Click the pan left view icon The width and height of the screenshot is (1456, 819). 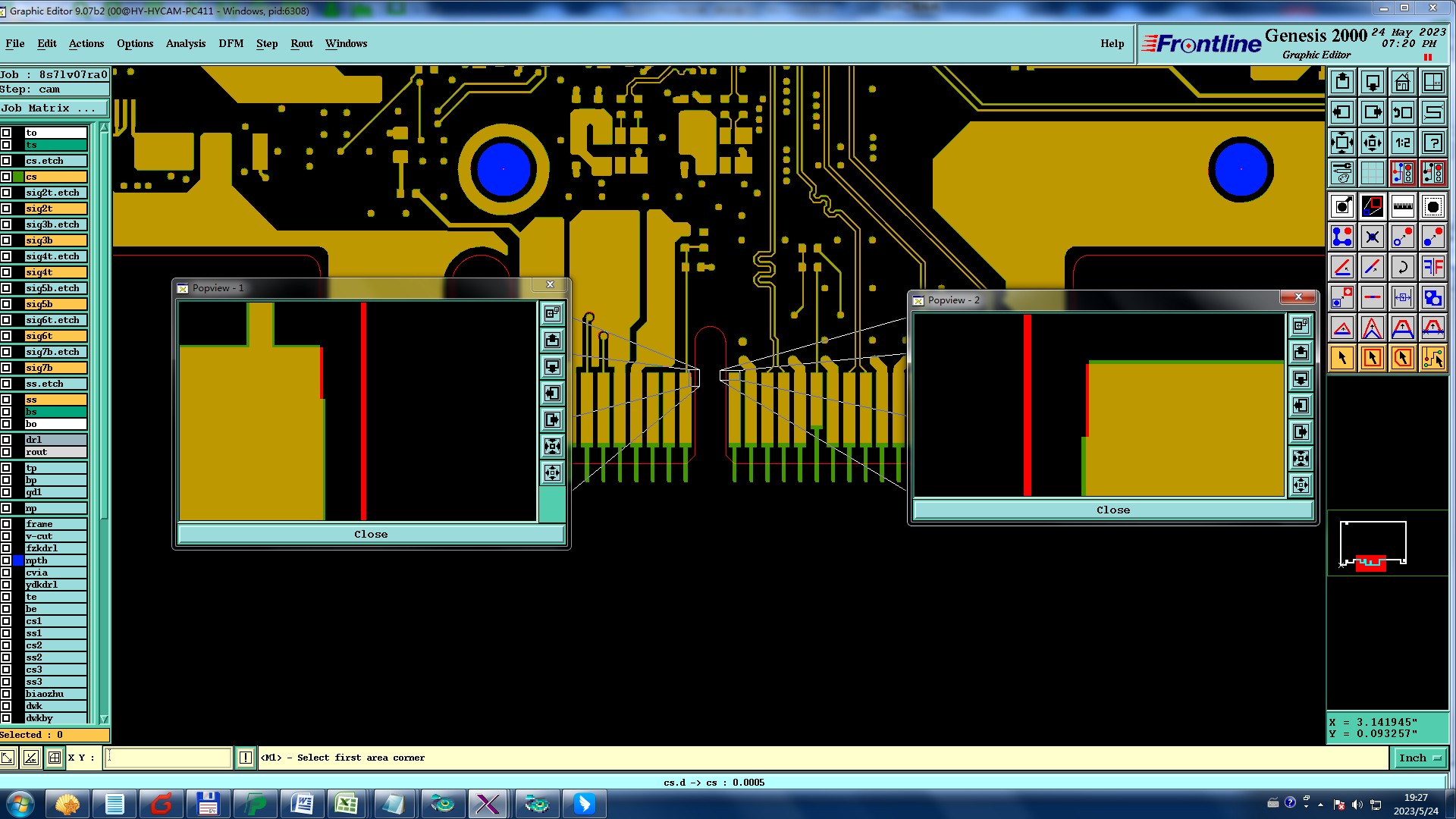[1342, 112]
